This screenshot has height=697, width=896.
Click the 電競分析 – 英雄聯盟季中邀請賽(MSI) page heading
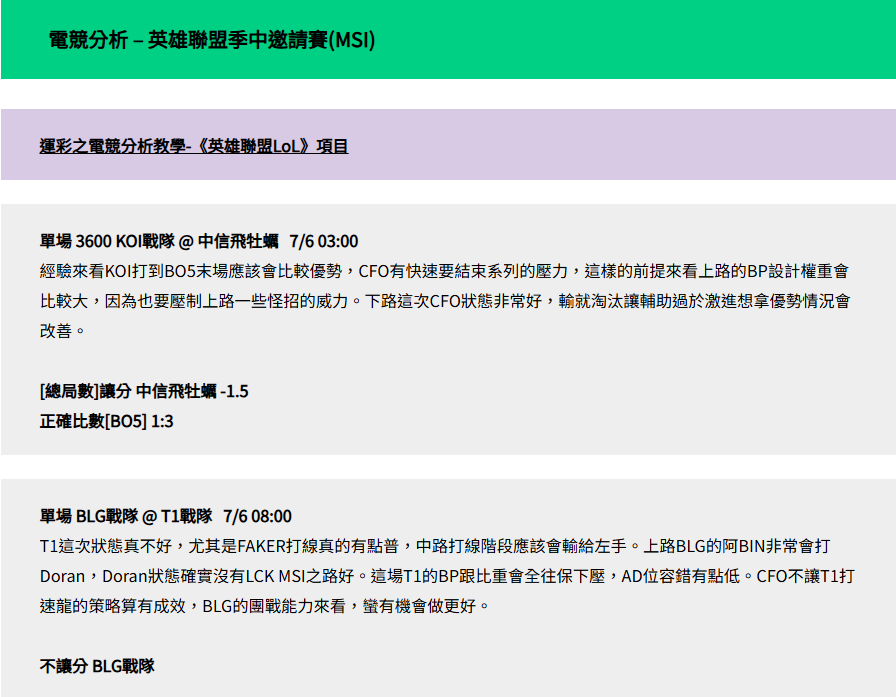212,40
